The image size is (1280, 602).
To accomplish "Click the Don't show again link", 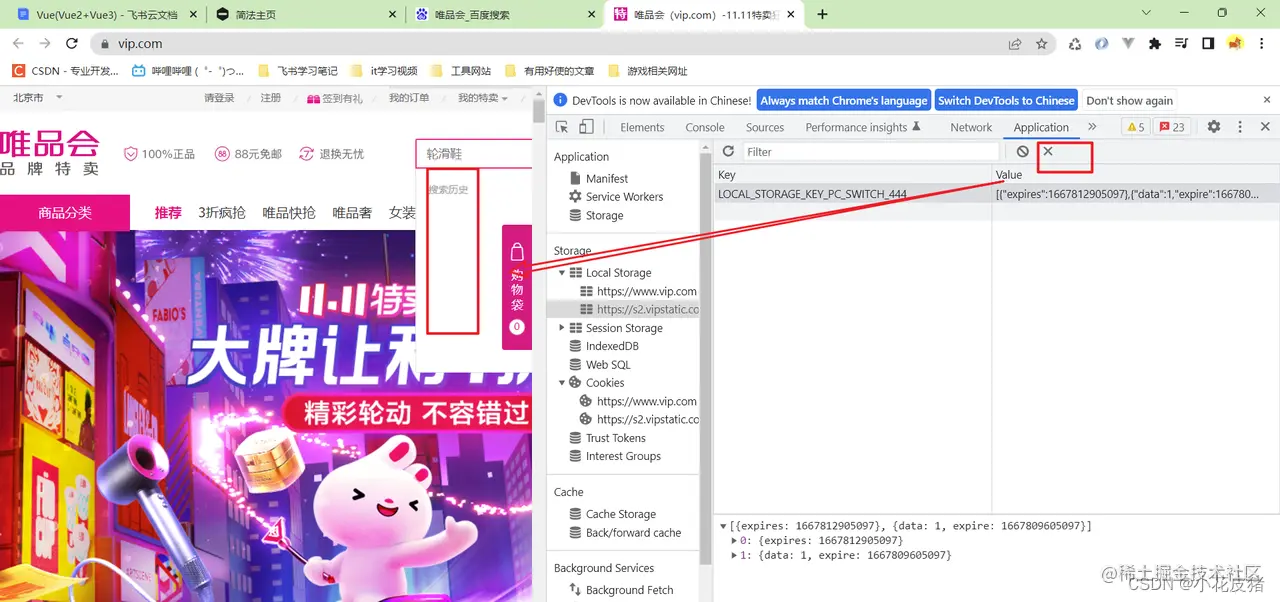I will coord(1129,100).
